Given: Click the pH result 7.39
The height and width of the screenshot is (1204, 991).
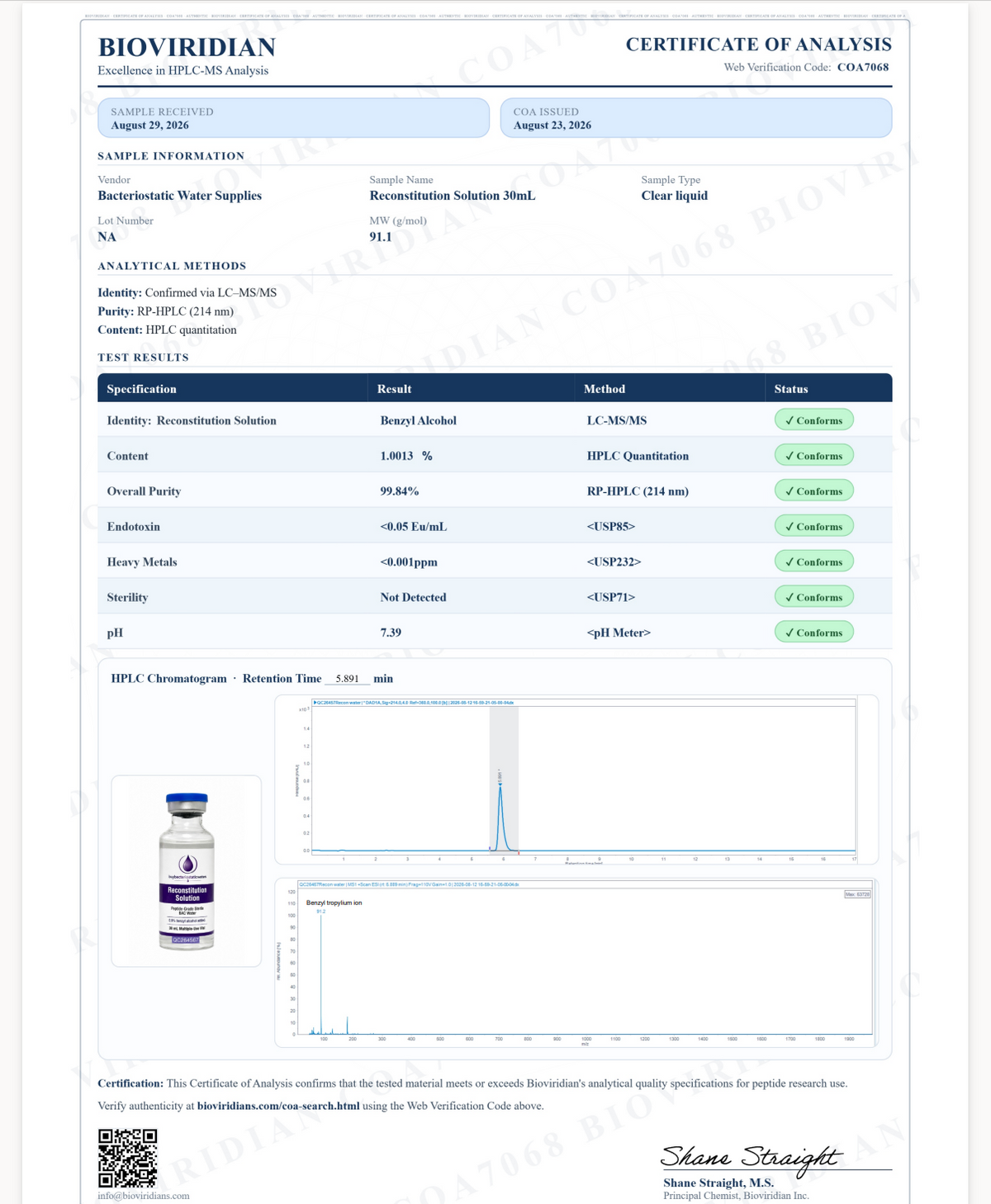Looking at the screenshot, I should [391, 633].
